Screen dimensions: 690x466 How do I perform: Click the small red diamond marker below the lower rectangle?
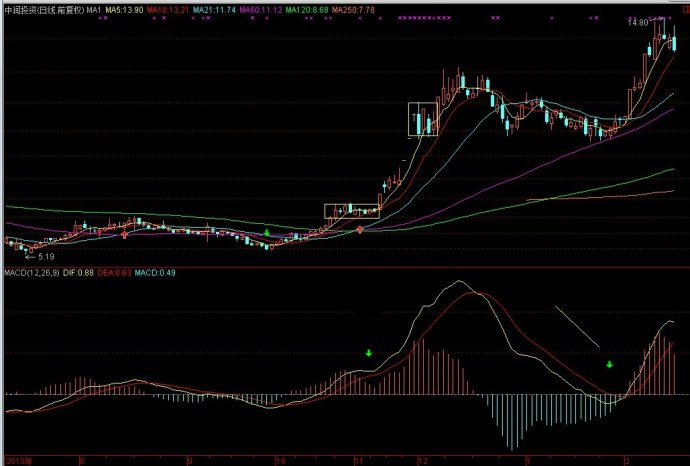click(x=361, y=231)
